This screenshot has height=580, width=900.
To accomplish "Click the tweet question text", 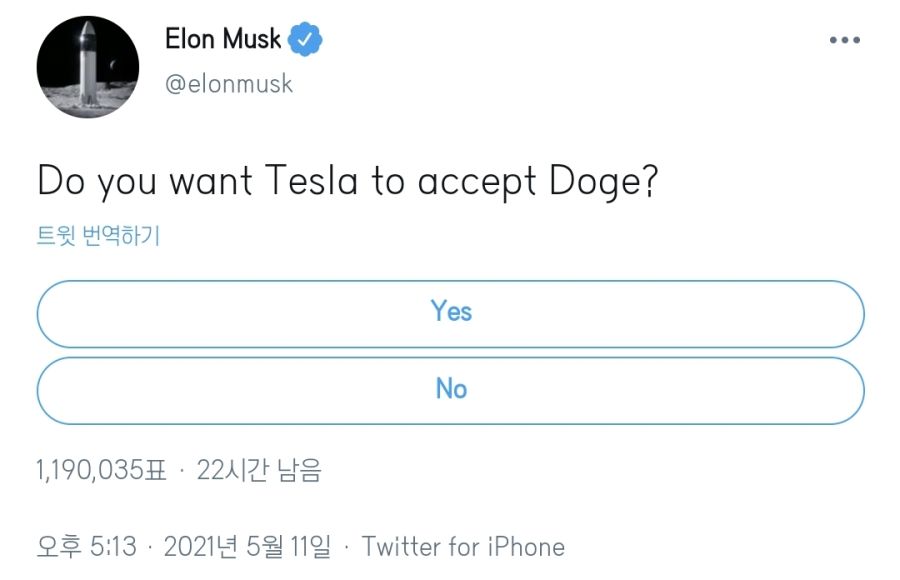I will 347,182.
